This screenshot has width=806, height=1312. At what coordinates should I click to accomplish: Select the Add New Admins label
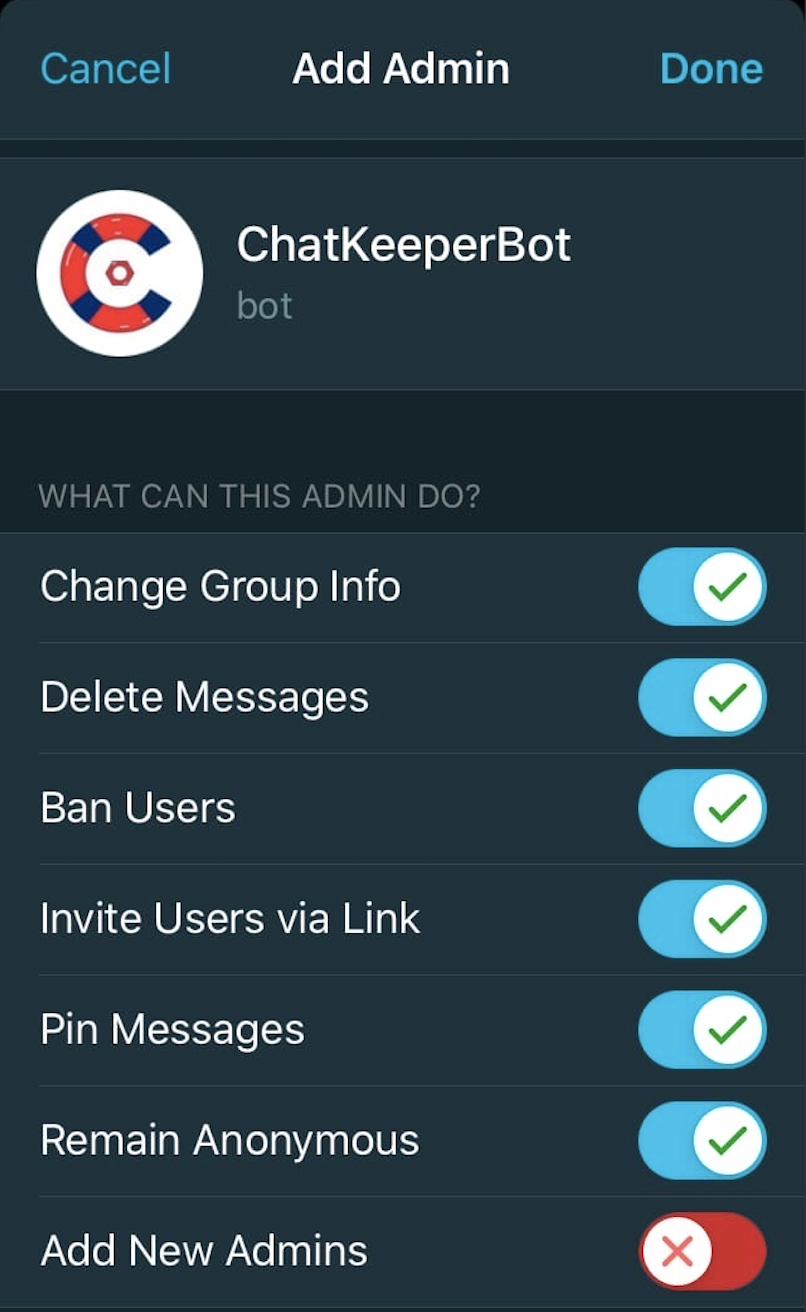click(204, 1251)
